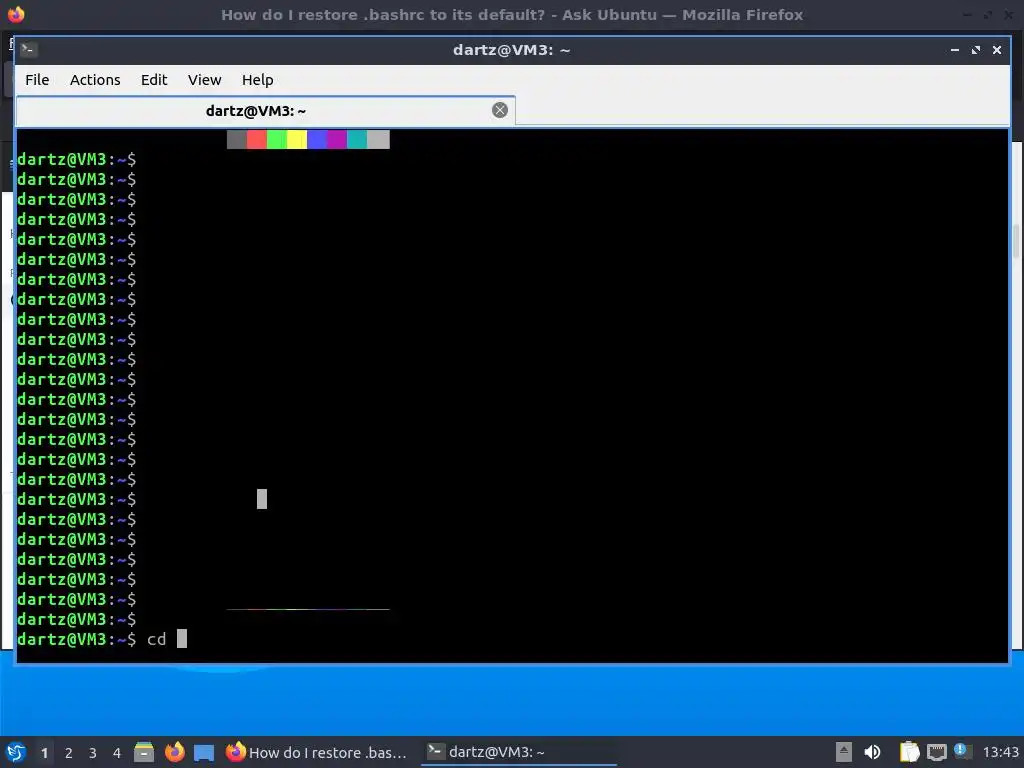This screenshot has width=1024, height=768.
Task: Click the blue color block in terminal
Action: (317, 139)
